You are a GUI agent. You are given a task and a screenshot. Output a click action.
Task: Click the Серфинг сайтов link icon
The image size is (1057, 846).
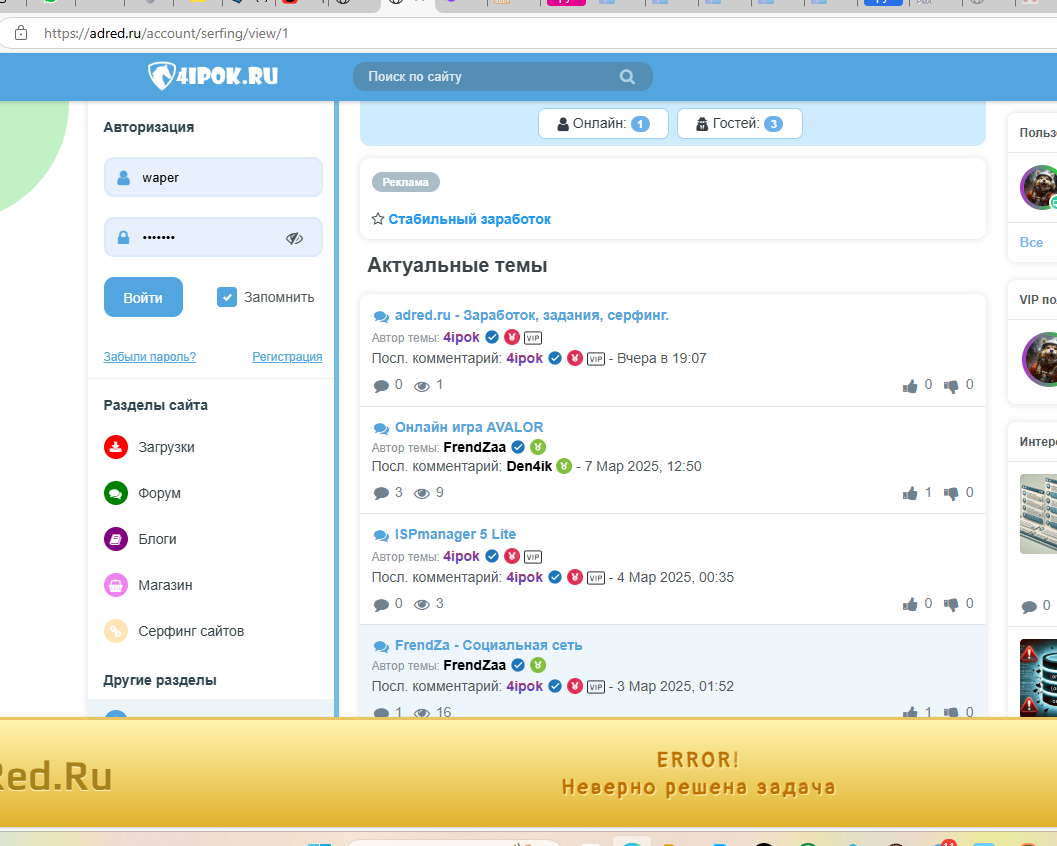point(116,631)
